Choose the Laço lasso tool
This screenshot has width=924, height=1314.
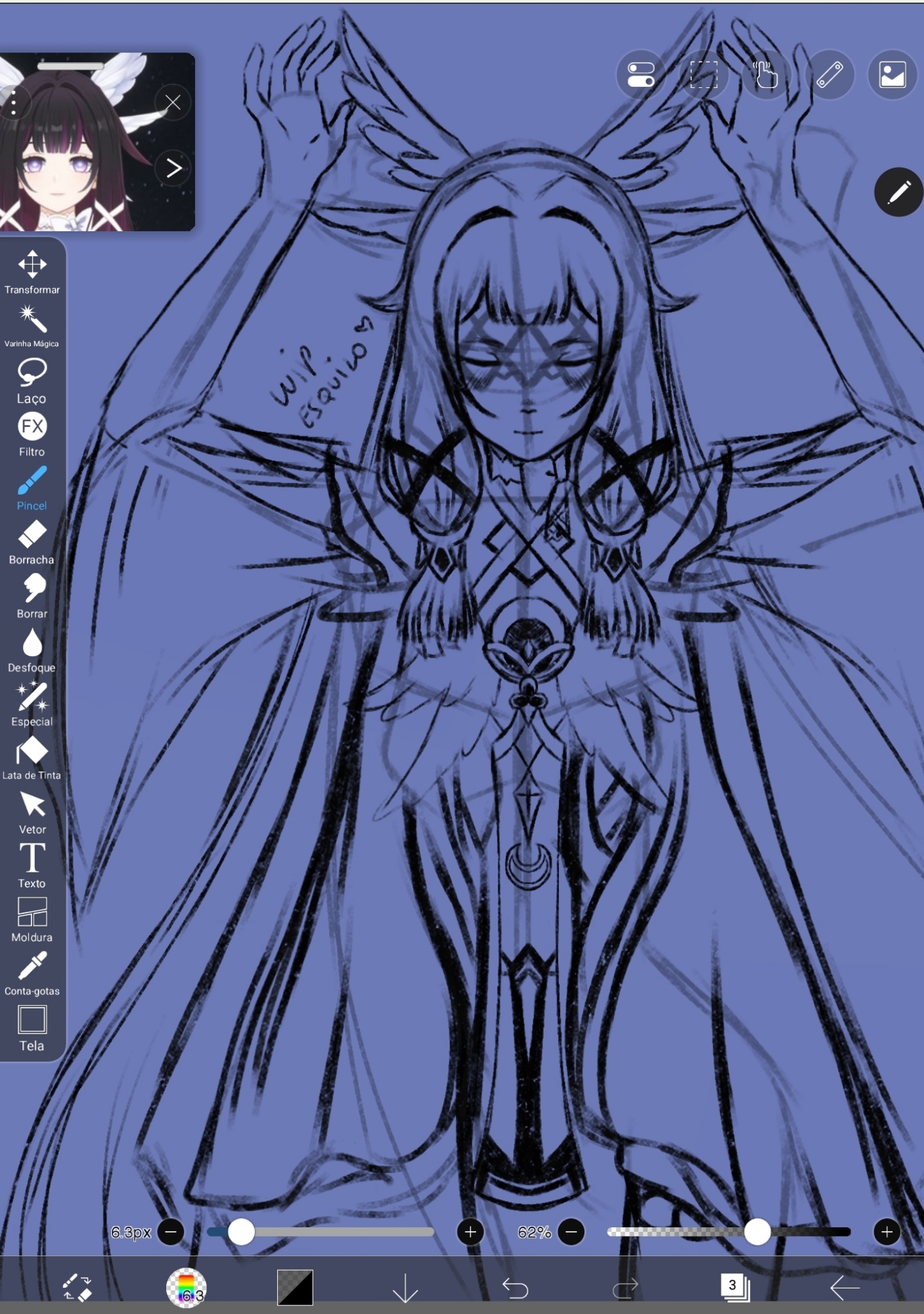coord(32,380)
